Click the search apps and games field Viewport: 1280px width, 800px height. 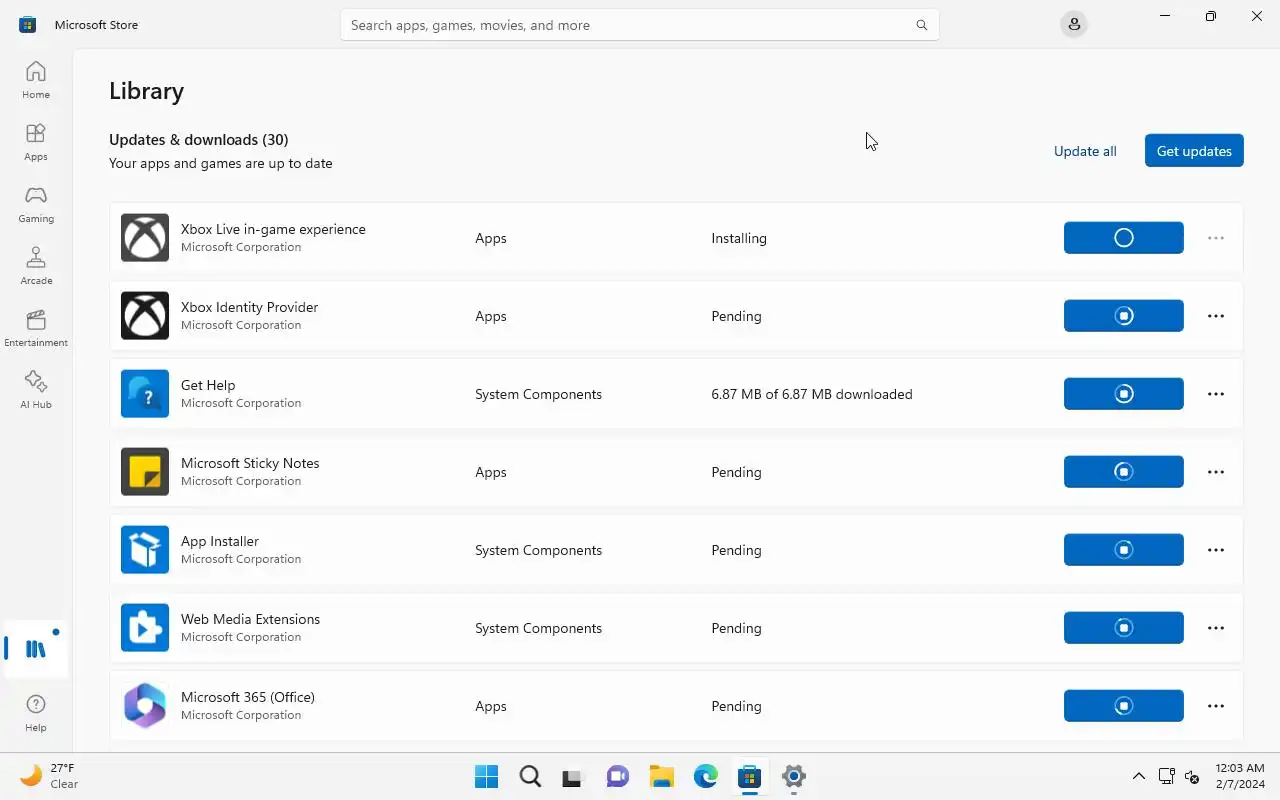point(640,25)
